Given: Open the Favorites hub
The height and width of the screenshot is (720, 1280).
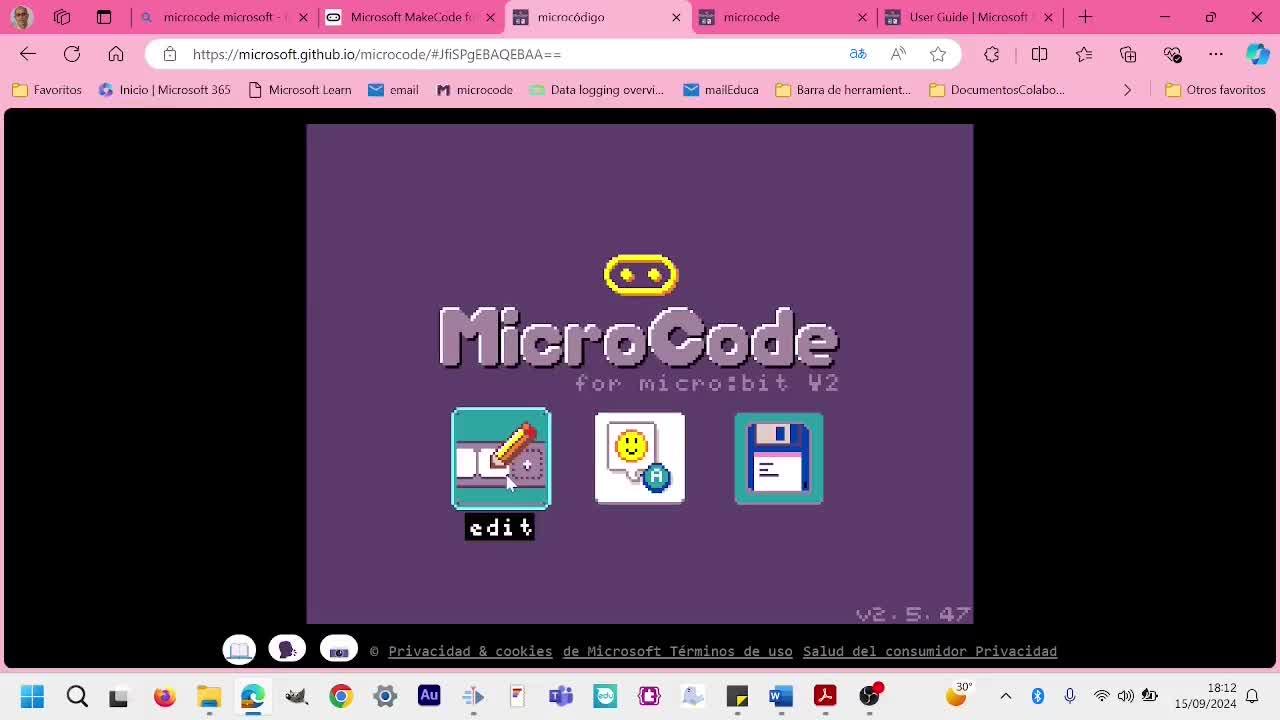Looking at the screenshot, I should tap(1084, 54).
